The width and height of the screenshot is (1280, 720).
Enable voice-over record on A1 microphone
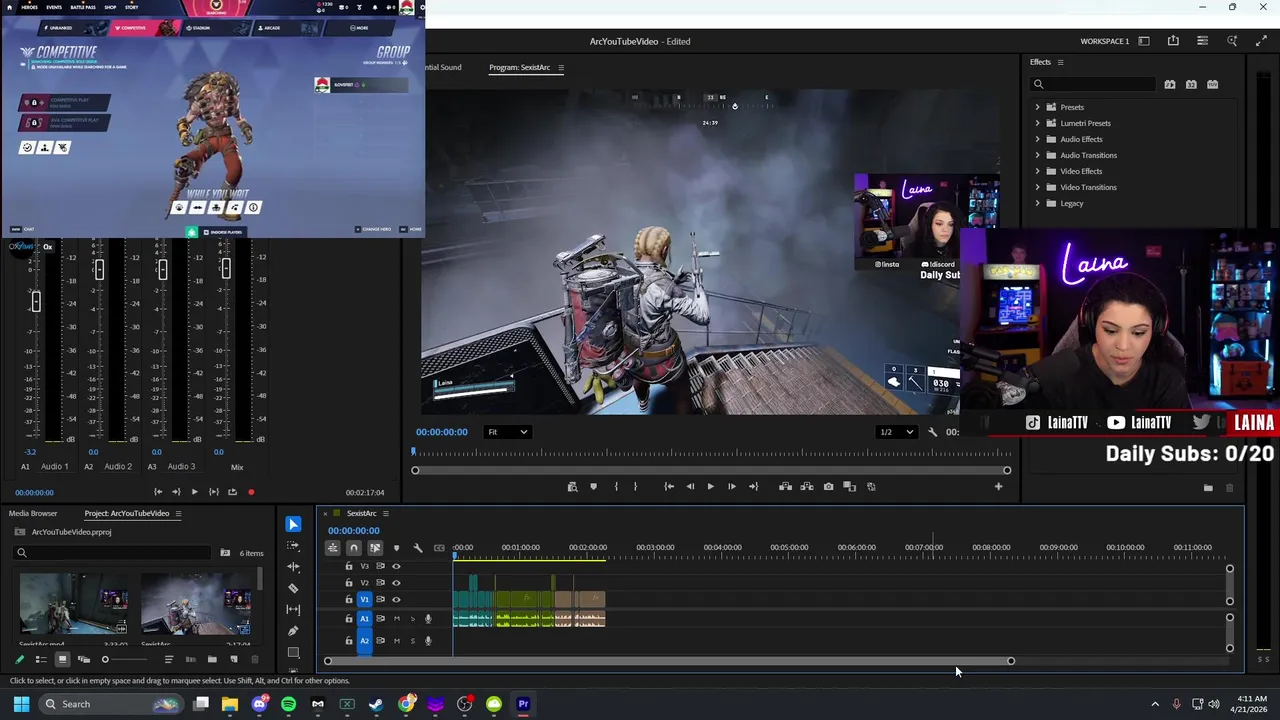[428, 619]
